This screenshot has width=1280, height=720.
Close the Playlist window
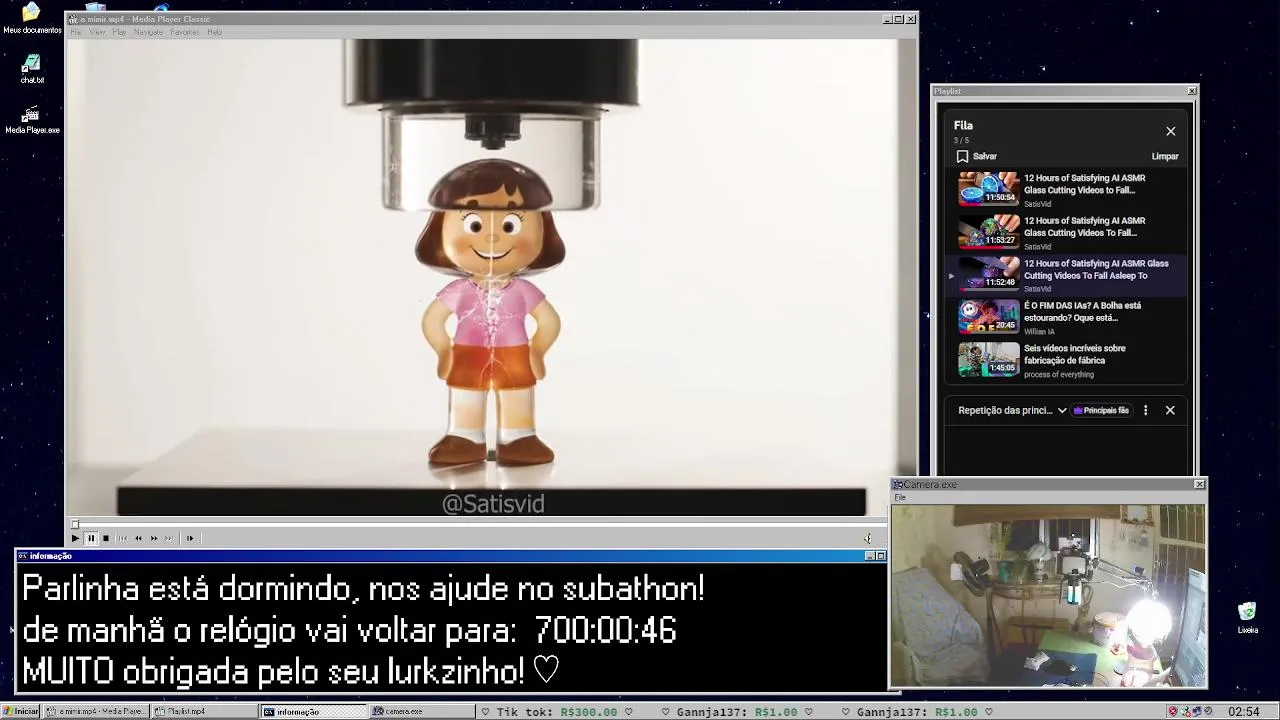(x=1192, y=91)
